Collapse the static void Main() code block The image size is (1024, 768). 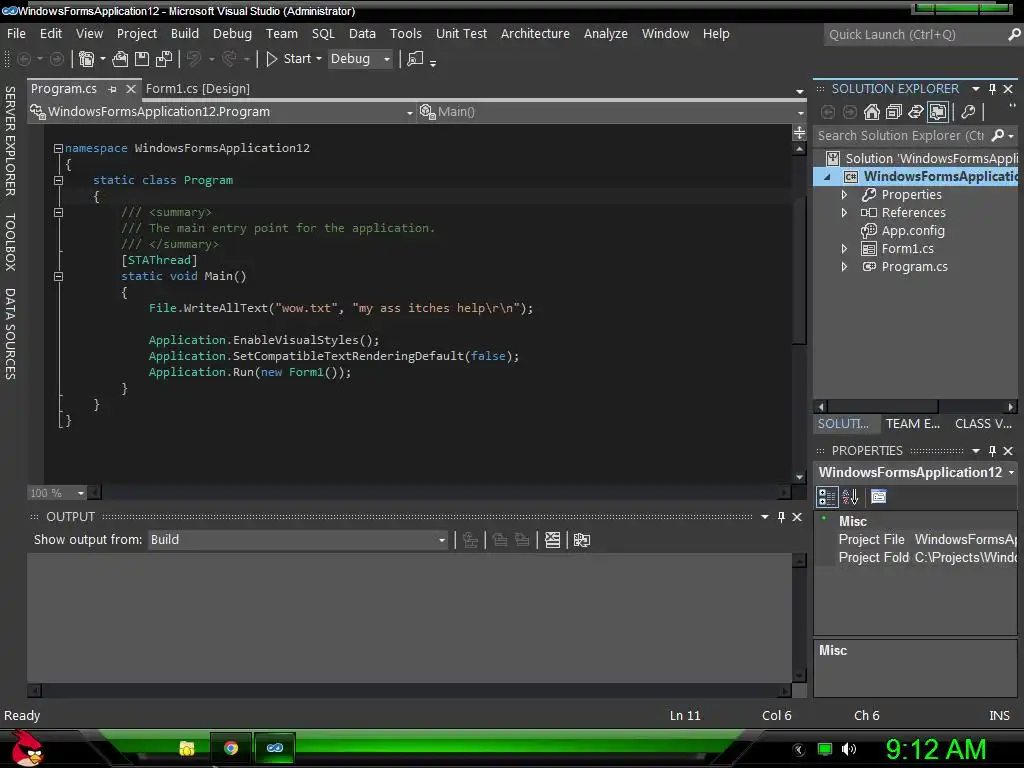(58, 276)
